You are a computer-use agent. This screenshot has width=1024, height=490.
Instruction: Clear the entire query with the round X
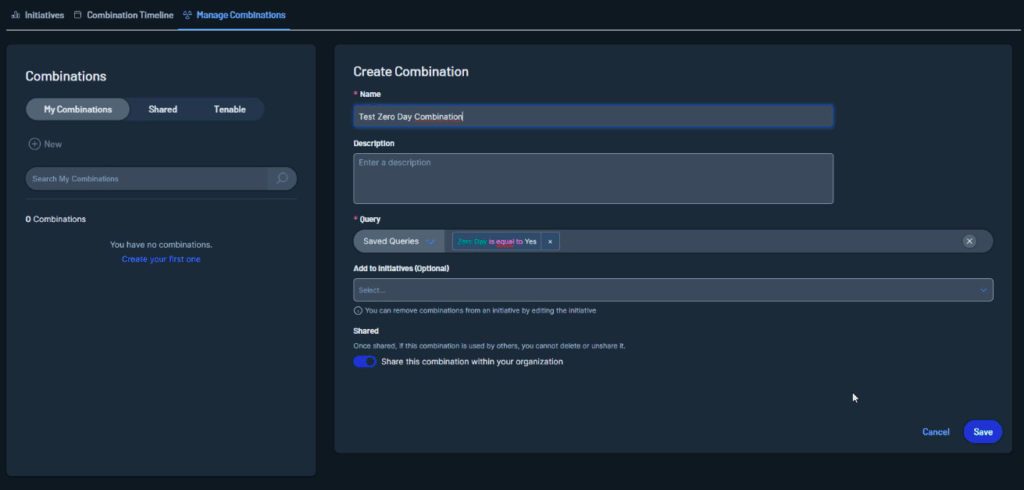969,241
